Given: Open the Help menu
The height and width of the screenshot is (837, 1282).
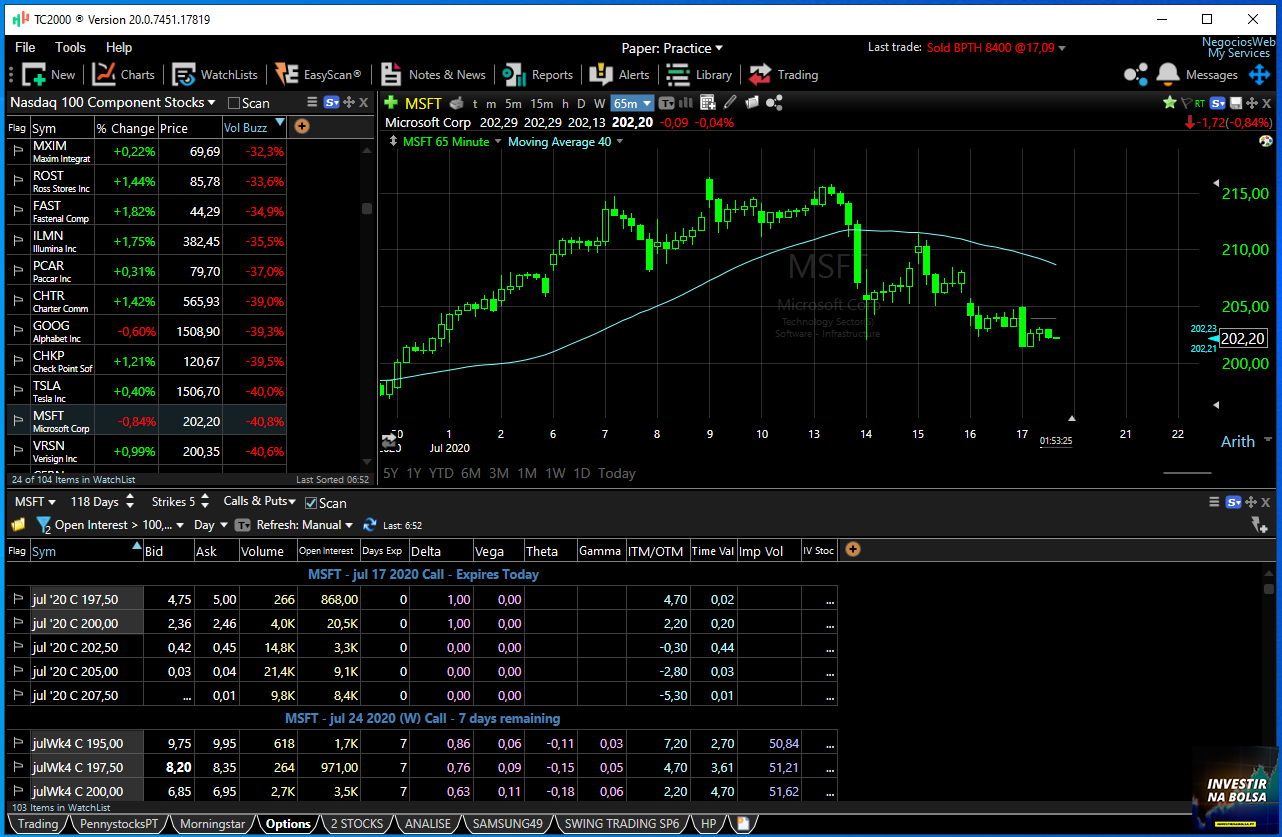Looking at the screenshot, I should pyautogui.click(x=119, y=47).
